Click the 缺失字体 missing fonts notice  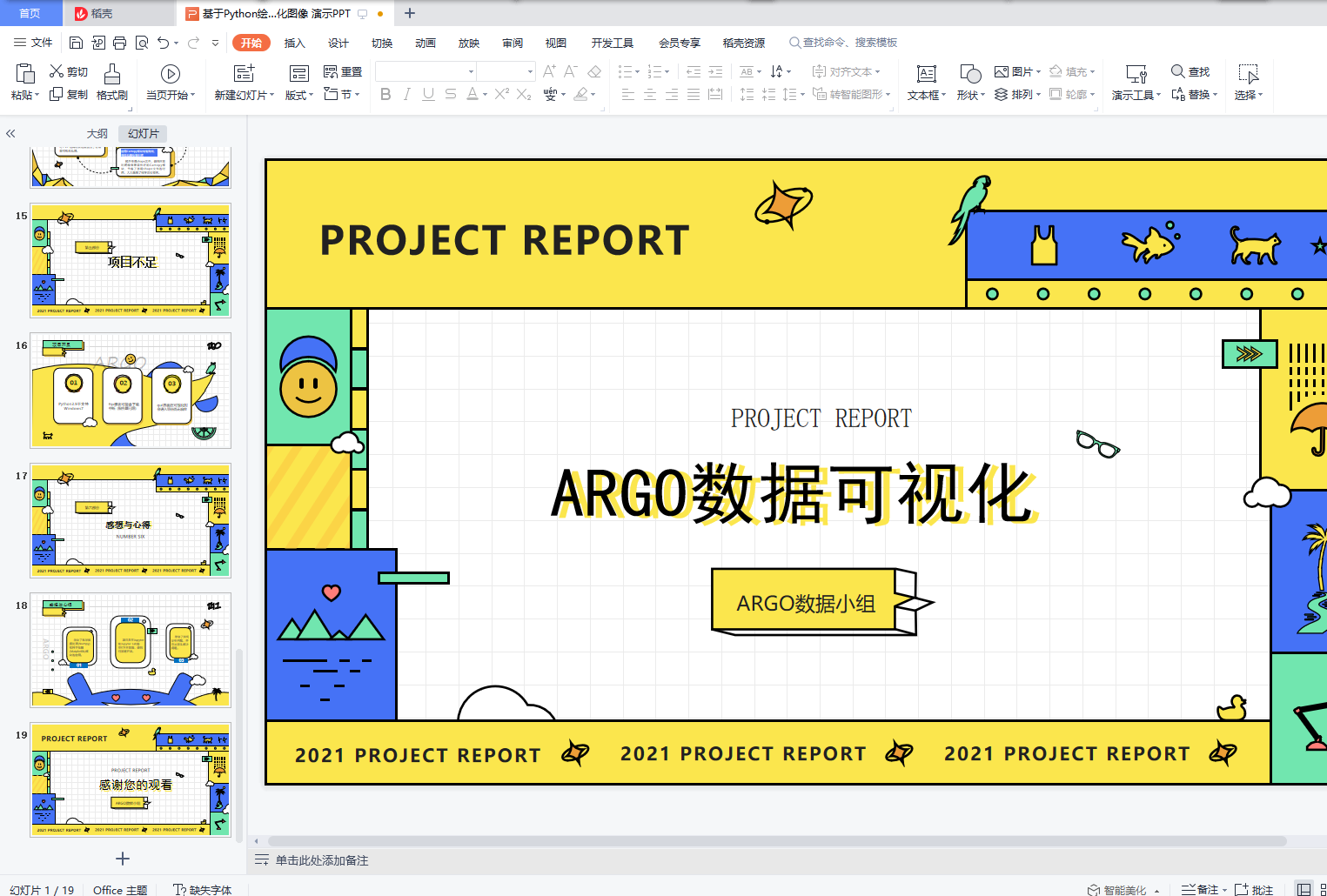click(x=203, y=889)
